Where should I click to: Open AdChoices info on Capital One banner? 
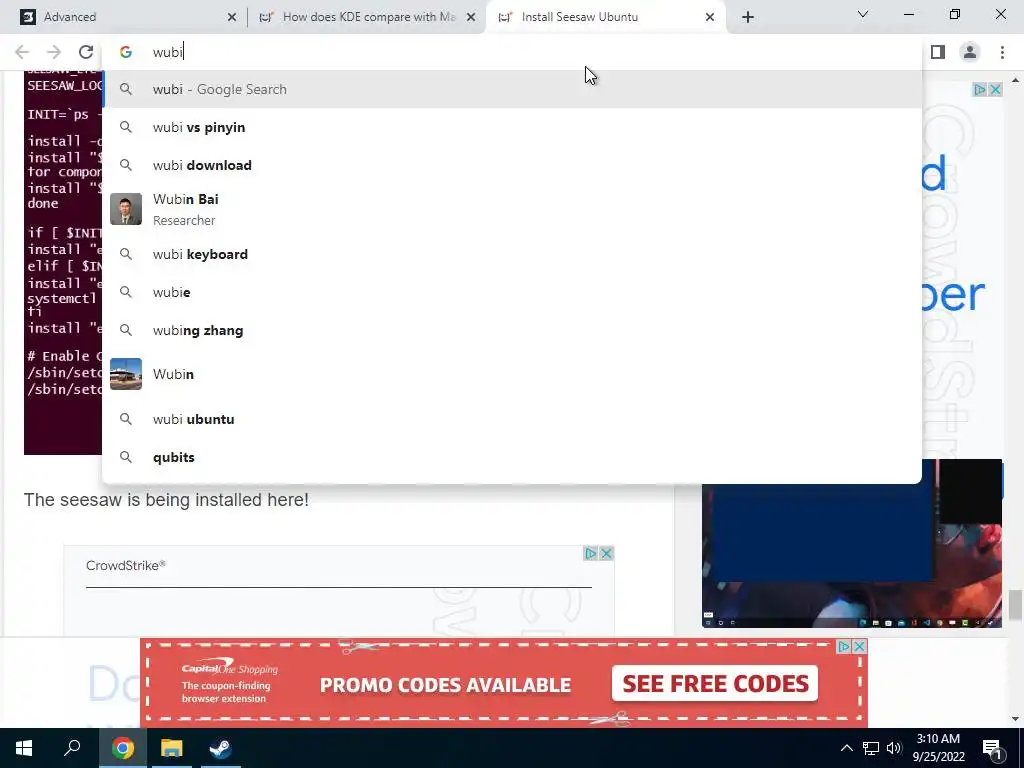pos(844,647)
